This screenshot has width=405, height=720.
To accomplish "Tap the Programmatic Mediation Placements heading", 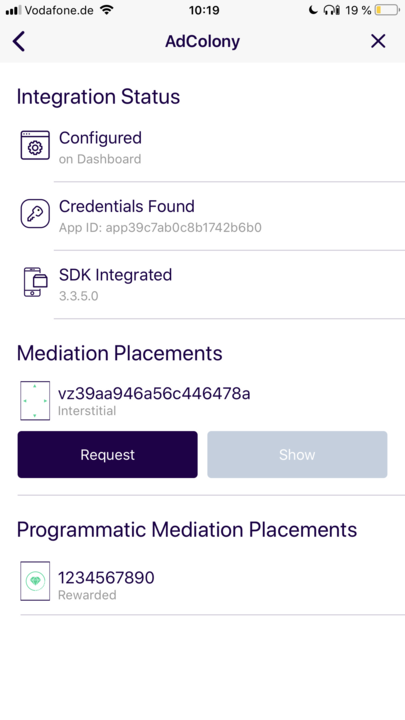I will tap(187, 530).
